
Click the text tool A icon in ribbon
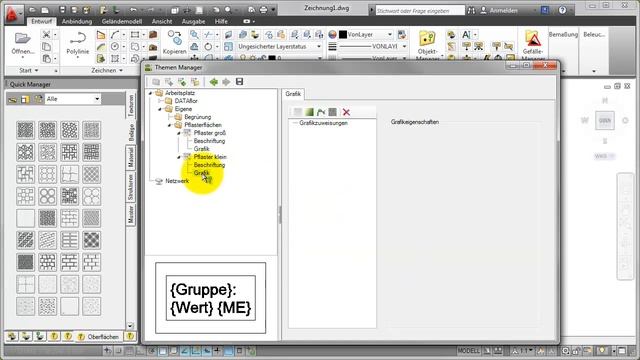466,35
